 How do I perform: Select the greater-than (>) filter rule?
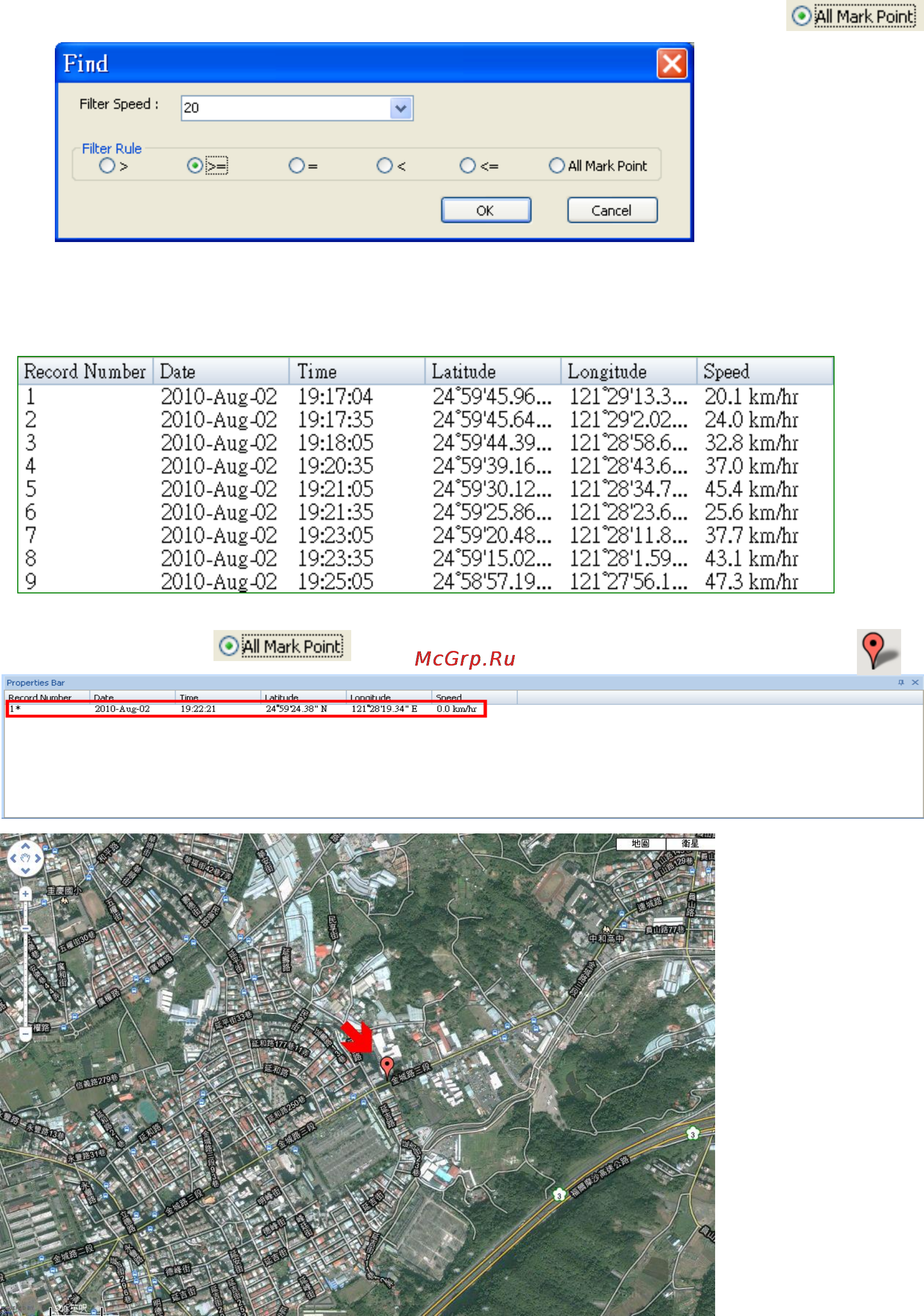coord(107,166)
